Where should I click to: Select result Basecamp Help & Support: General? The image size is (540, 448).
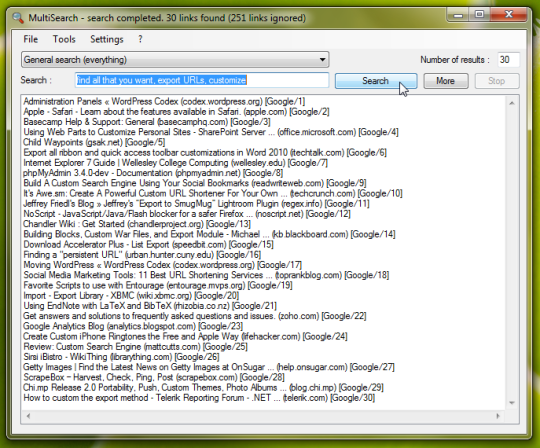click(147, 122)
